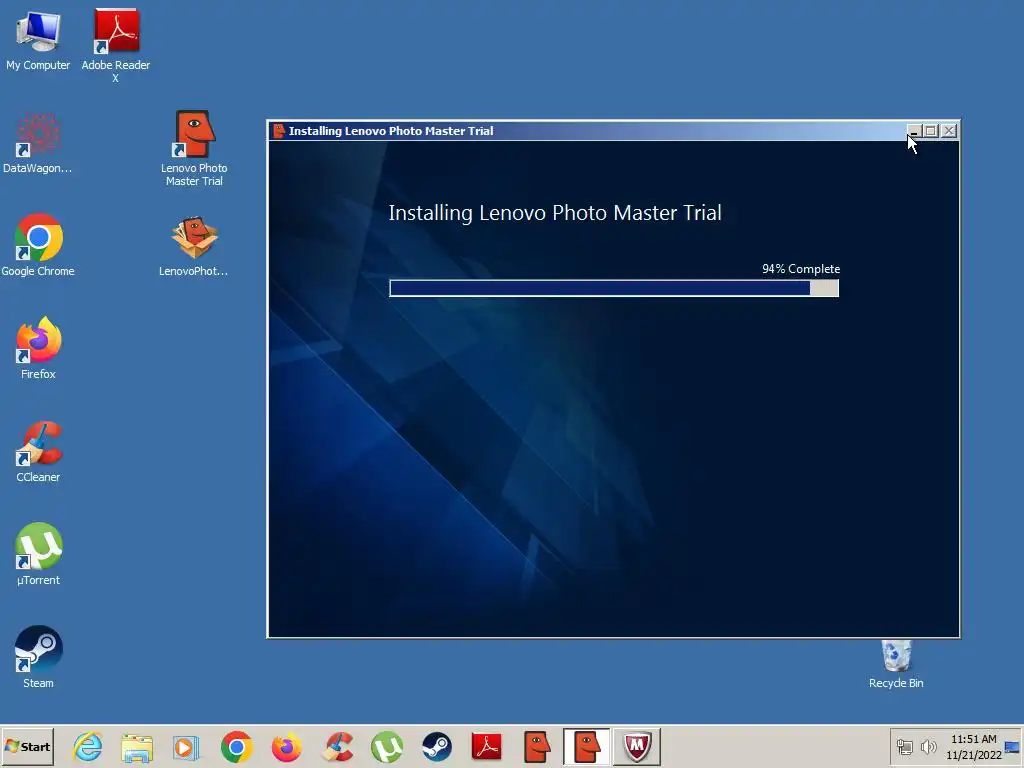This screenshot has width=1024, height=768.
Task: Open the network icon in system tray
Action: coord(904,746)
